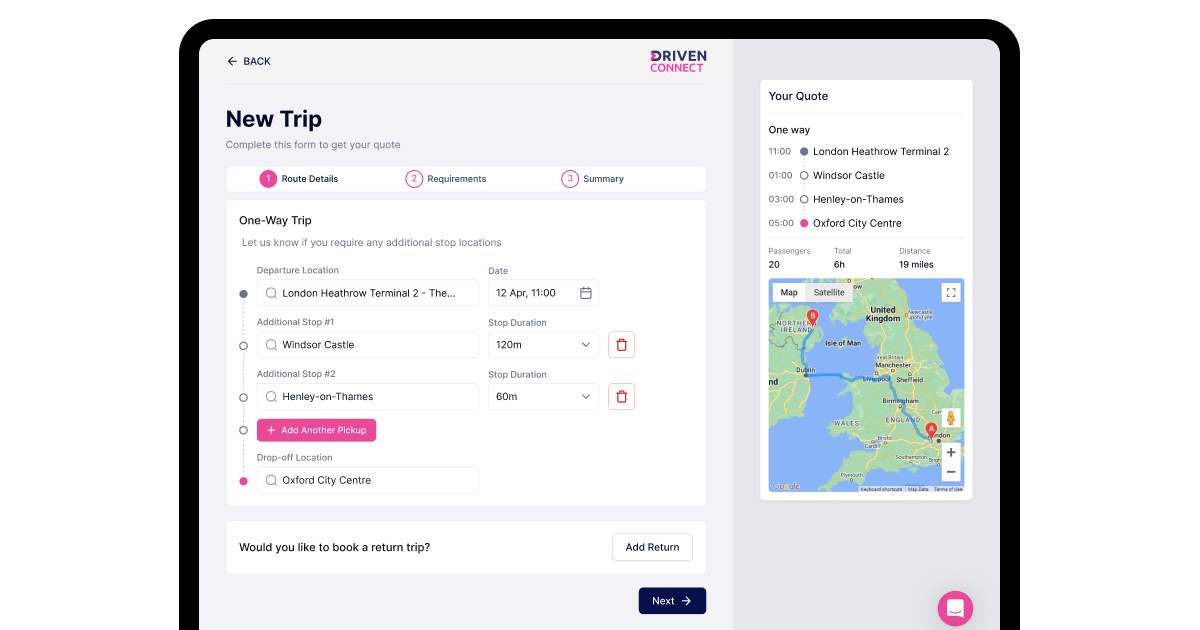Open the 120m Stop Duration dropdown
Image resolution: width=1200 pixels, height=630 pixels.
point(544,345)
